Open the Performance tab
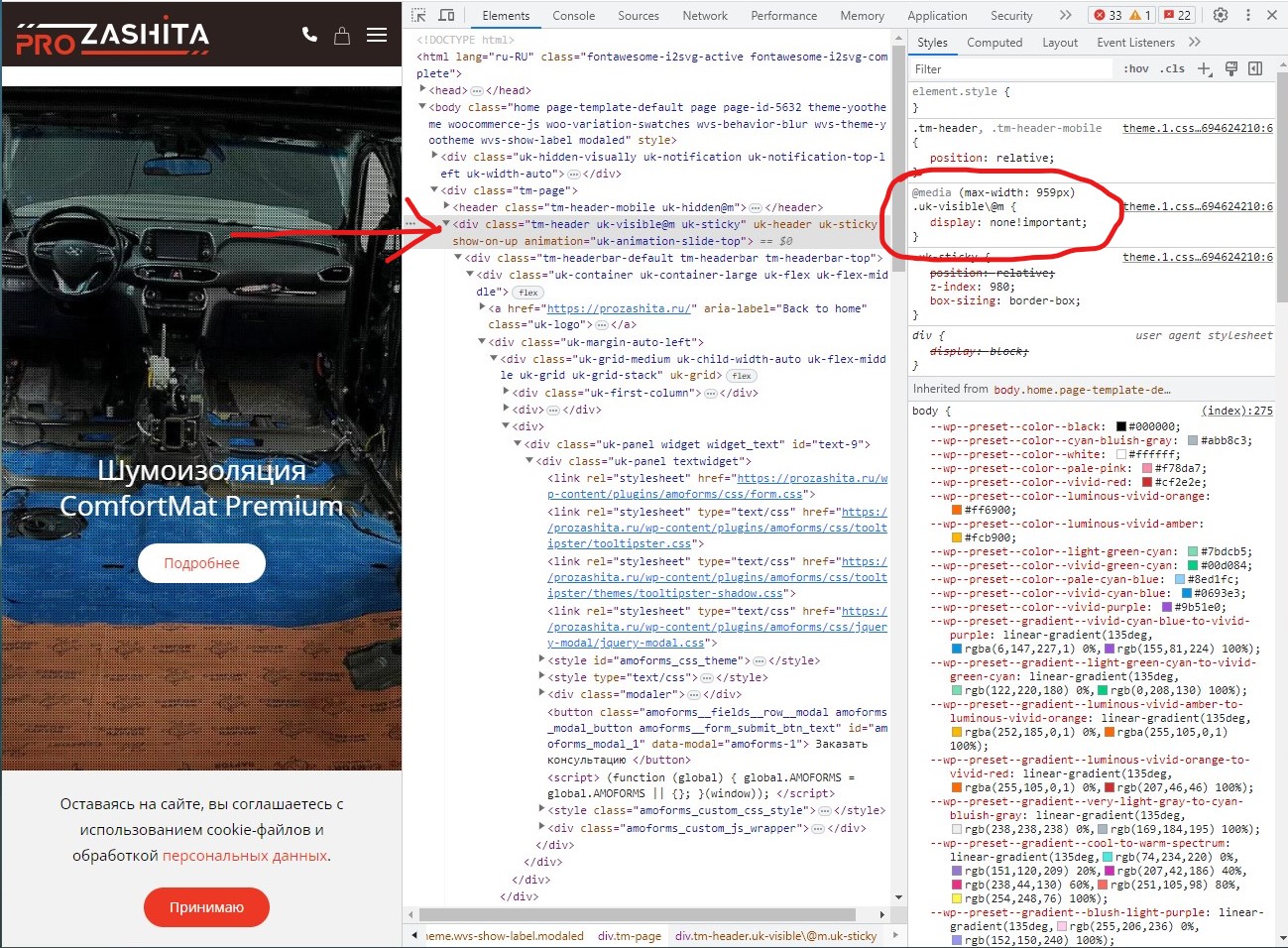This screenshot has width=1288, height=948. tap(783, 15)
